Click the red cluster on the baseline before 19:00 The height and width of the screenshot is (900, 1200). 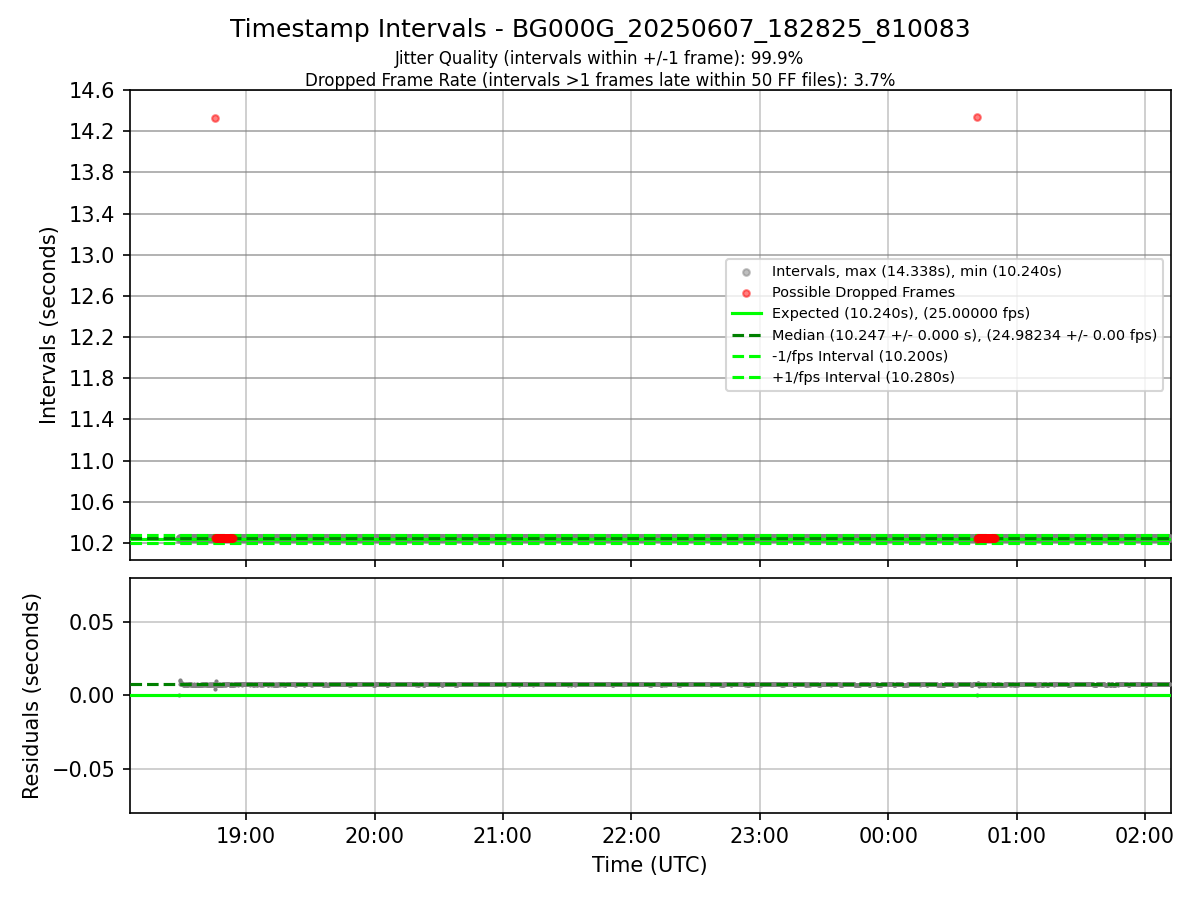224,538
